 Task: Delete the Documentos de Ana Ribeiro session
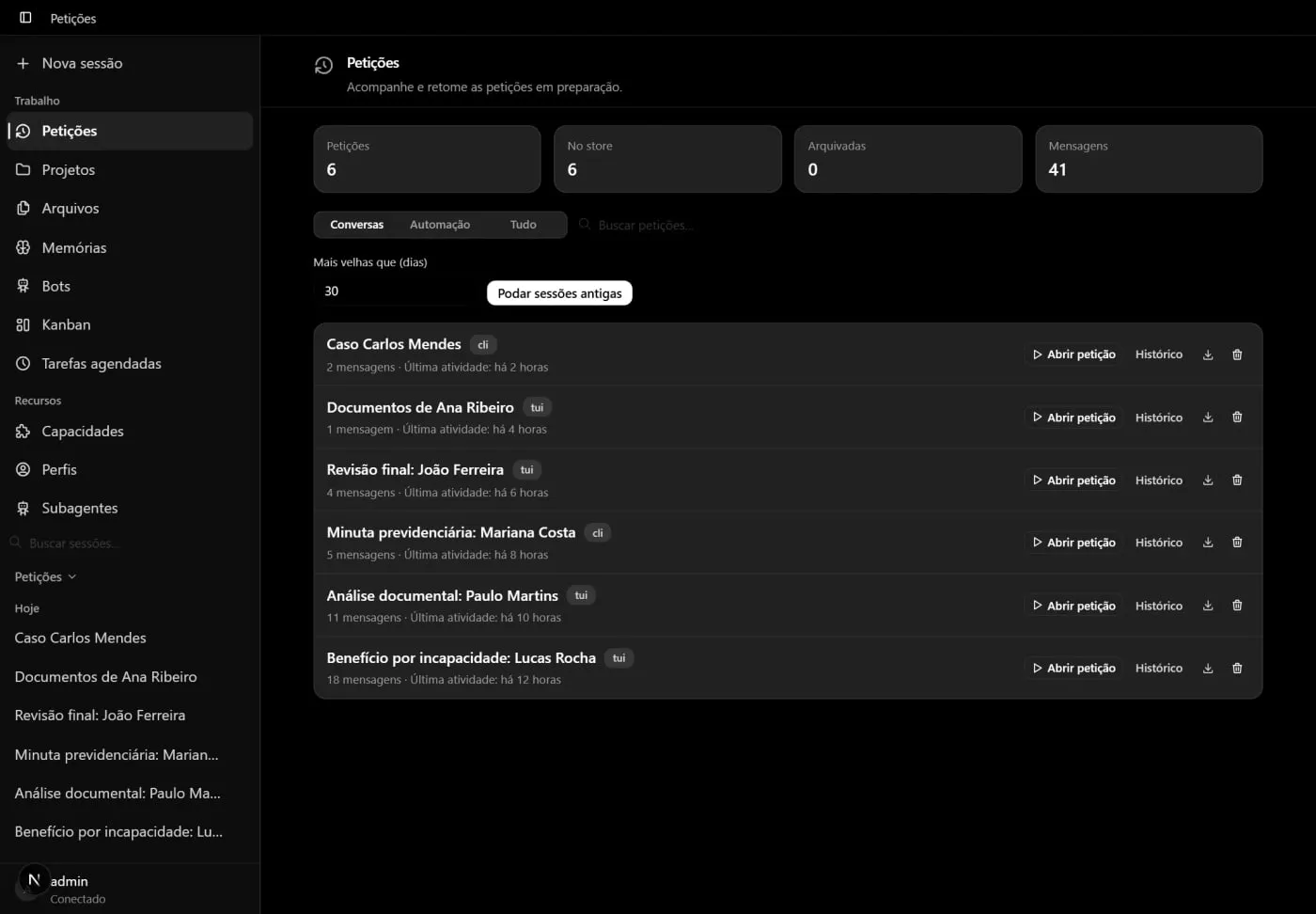click(x=1237, y=418)
